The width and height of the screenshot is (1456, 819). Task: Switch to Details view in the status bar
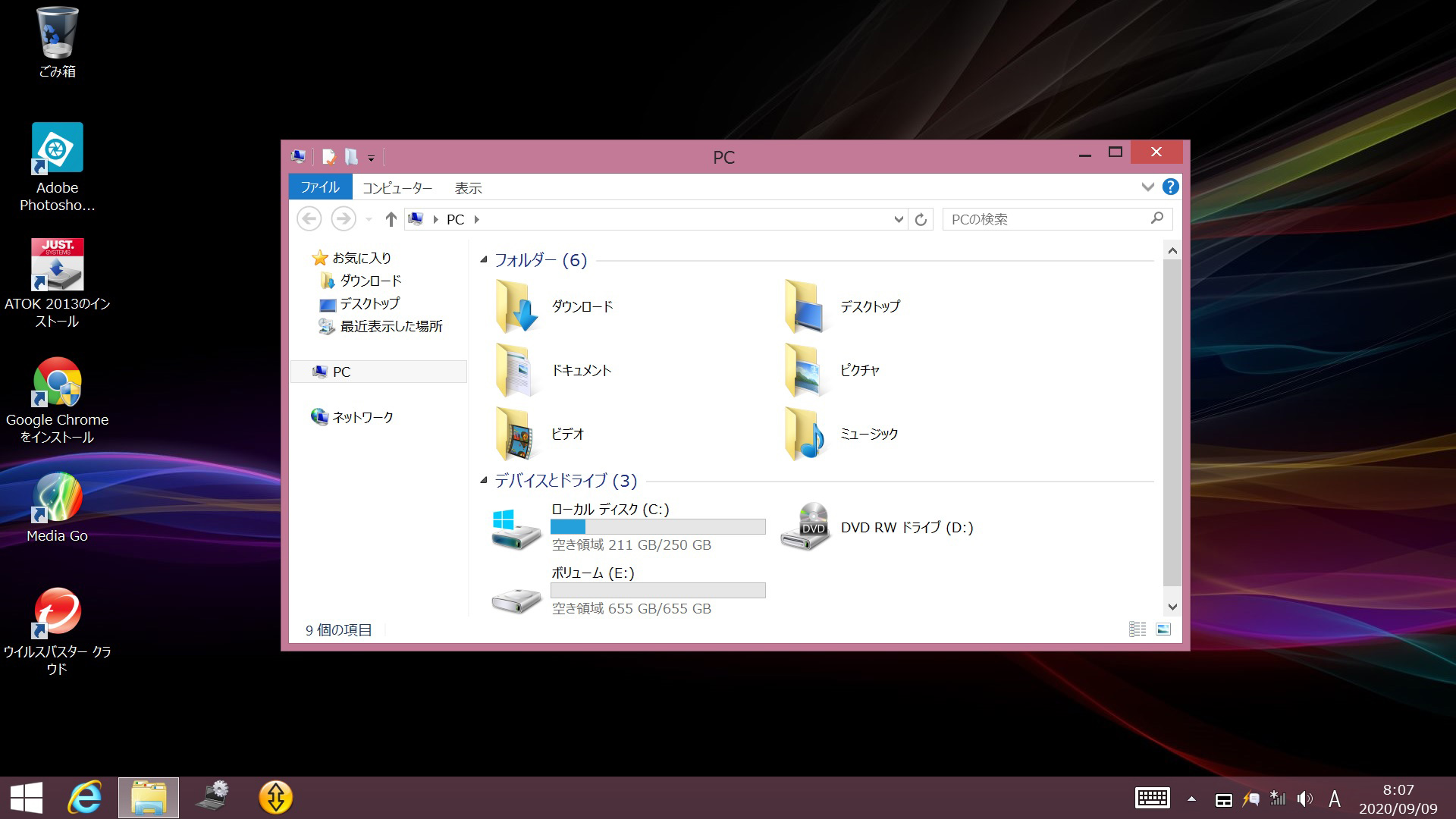tap(1137, 629)
